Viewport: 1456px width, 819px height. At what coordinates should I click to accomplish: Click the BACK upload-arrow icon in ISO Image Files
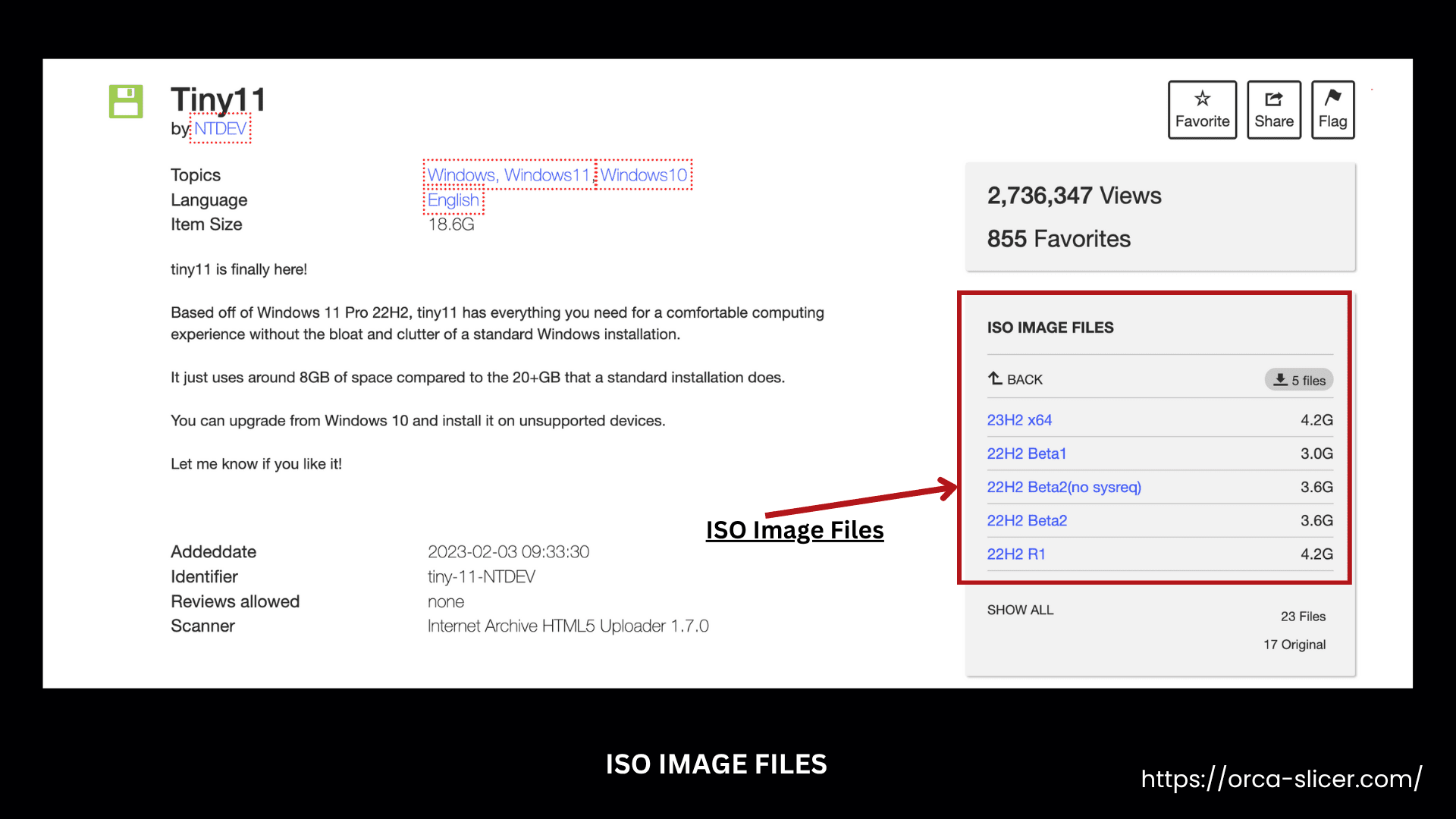pos(995,378)
